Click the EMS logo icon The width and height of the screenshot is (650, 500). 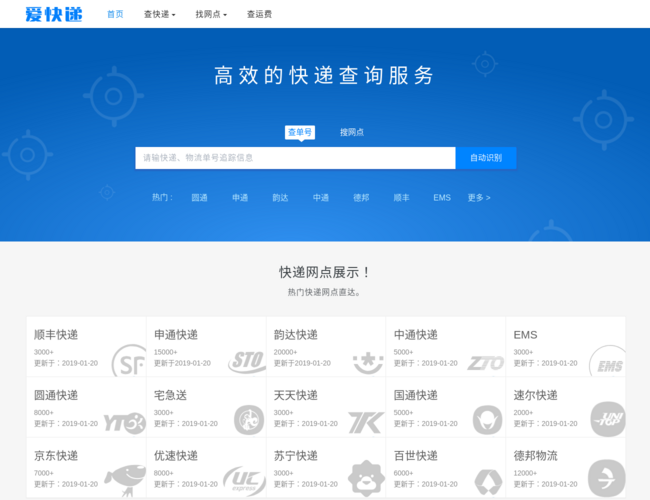pos(607,361)
